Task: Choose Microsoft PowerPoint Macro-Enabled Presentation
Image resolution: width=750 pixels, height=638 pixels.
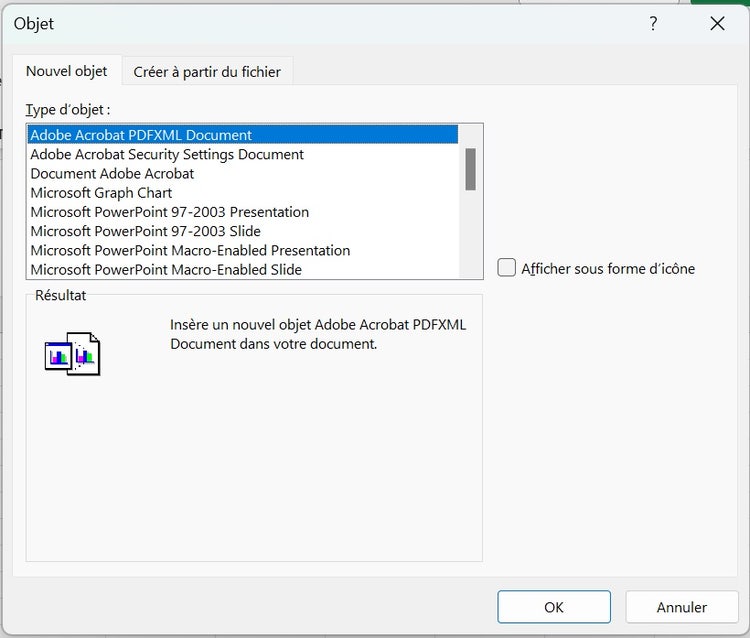Action: point(243,250)
